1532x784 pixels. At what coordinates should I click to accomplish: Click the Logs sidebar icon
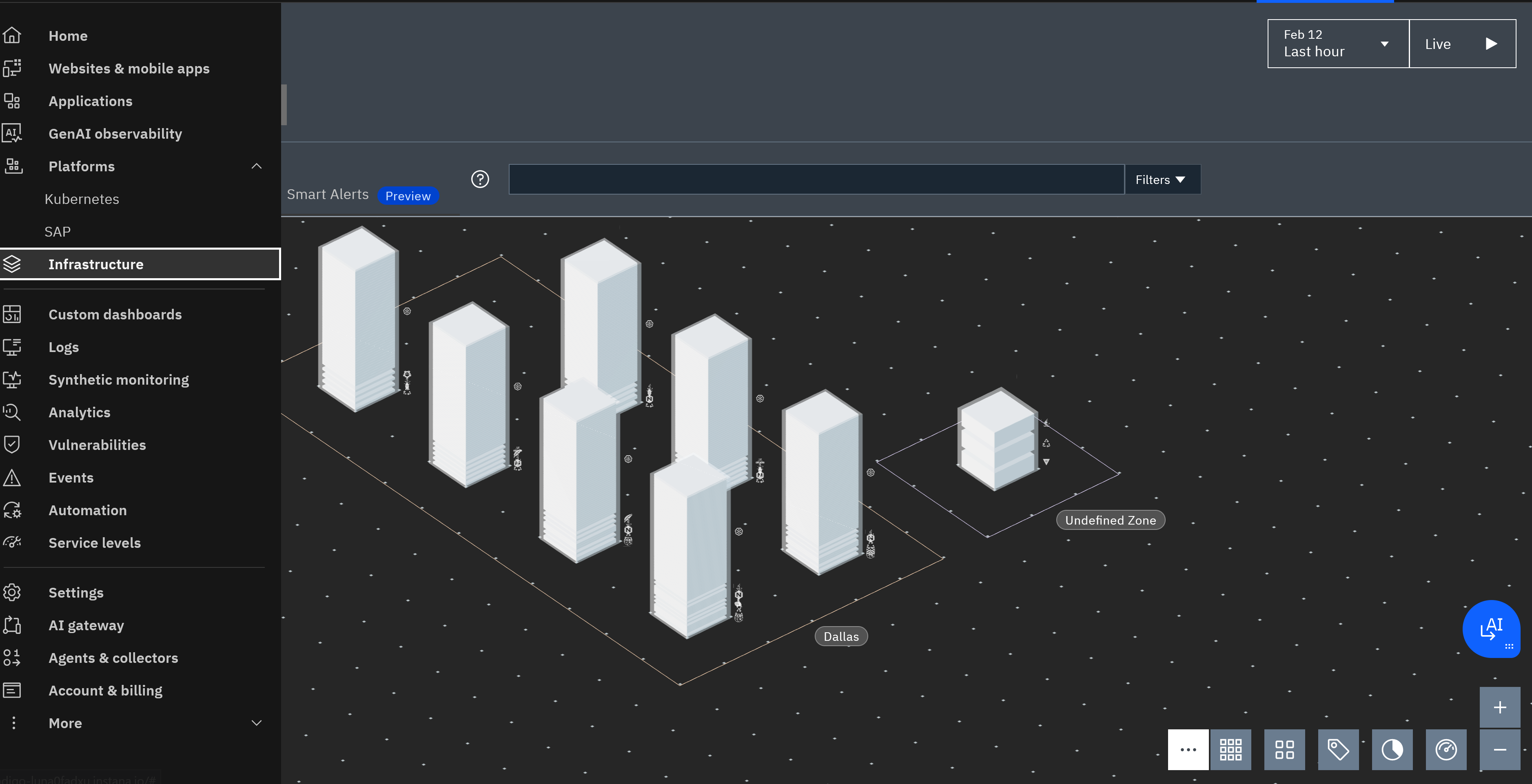click(x=12, y=347)
